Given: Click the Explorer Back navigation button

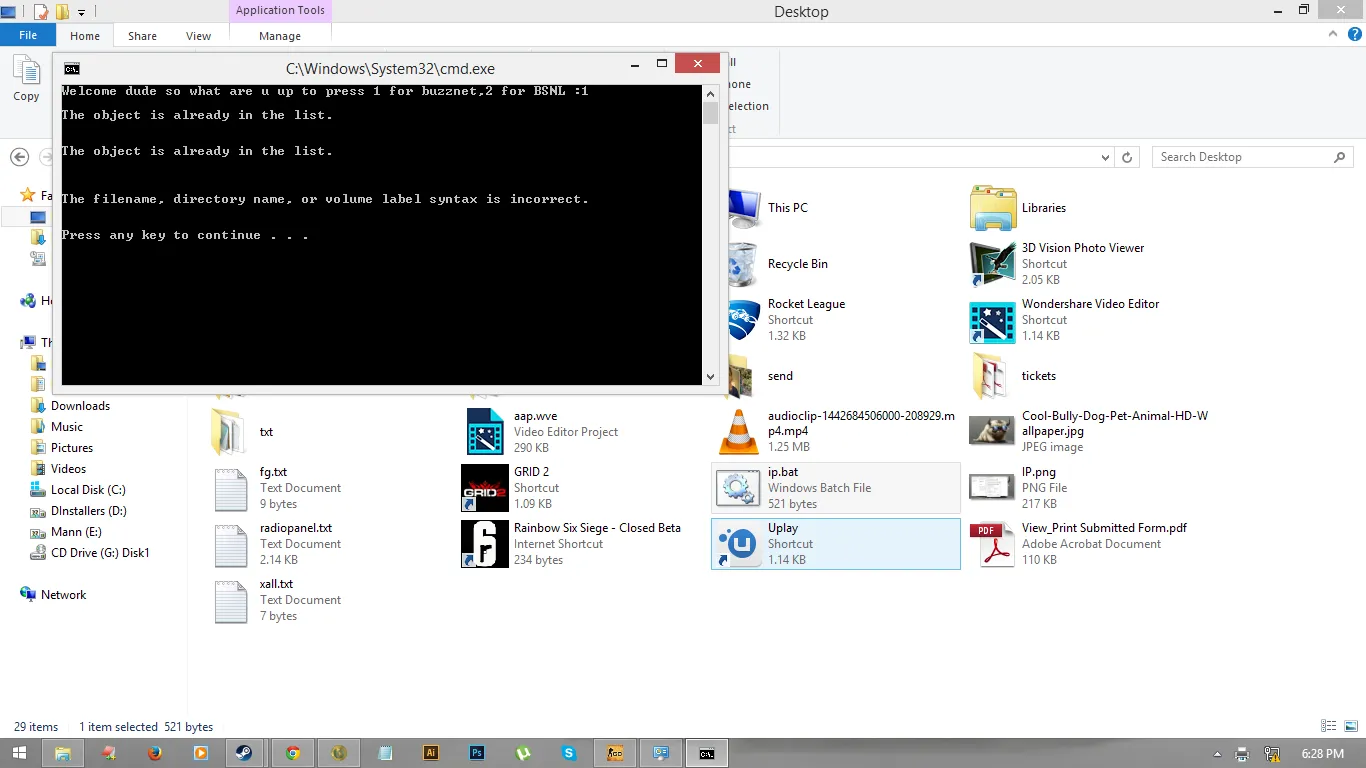Looking at the screenshot, I should (19, 157).
